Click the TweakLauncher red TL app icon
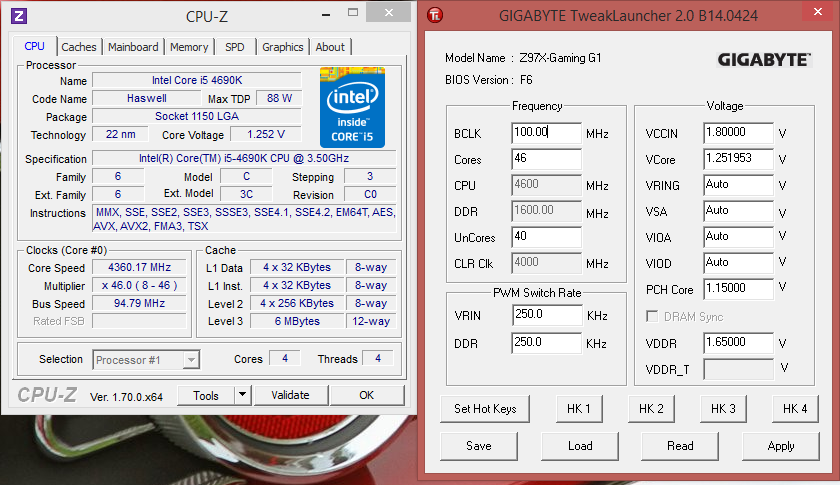Screen dimensions: 840x485 click(x=435, y=15)
